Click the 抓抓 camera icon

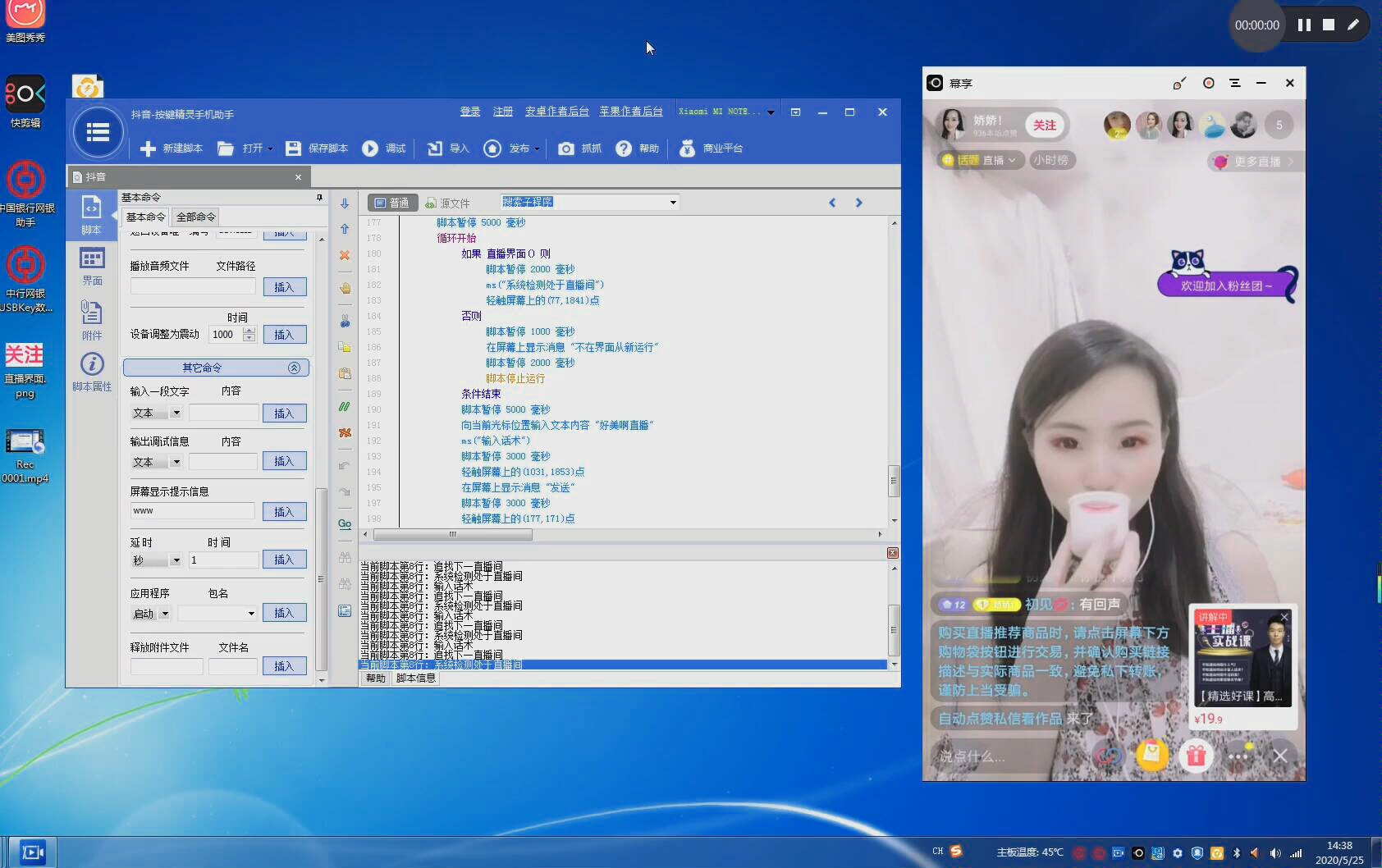[566, 148]
